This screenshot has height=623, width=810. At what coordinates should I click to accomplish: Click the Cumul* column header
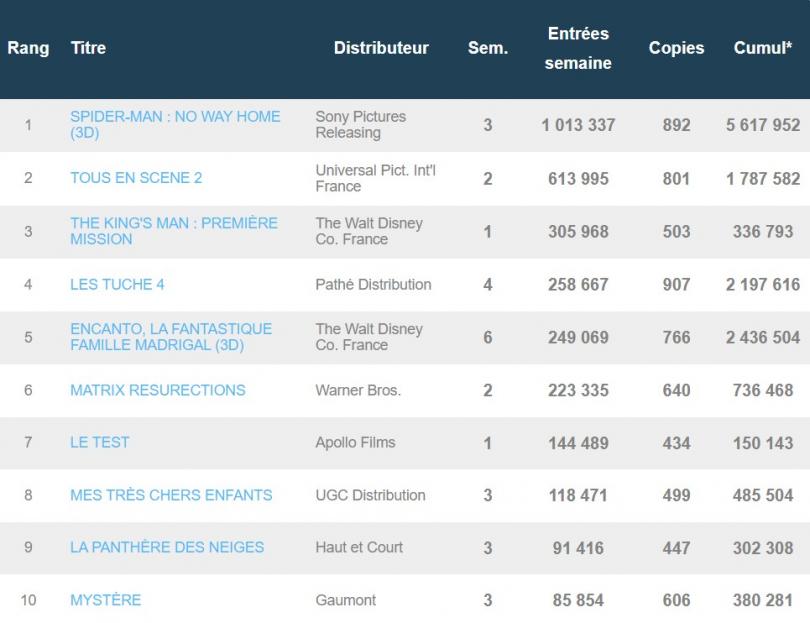[x=763, y=48]
